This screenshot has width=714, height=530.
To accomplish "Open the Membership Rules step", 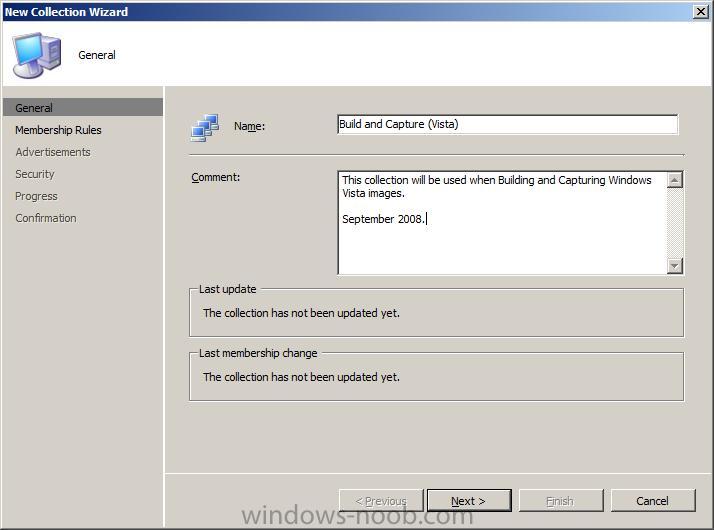I will (58, 130).
